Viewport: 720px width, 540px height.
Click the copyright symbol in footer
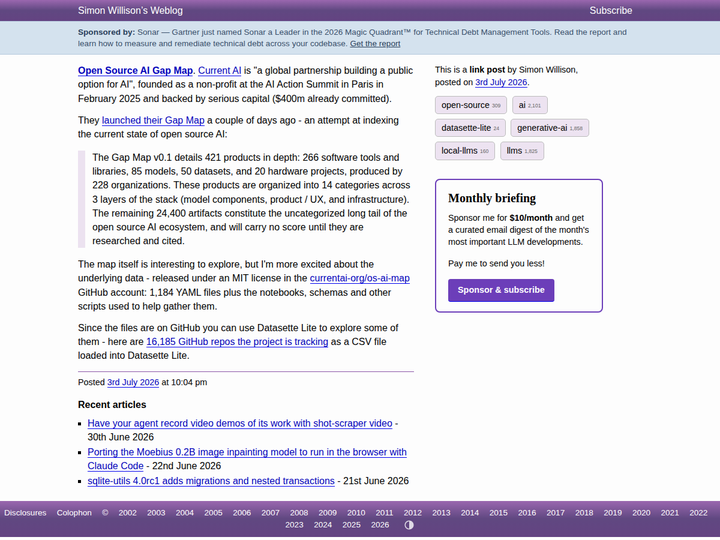tap(105, 512)
